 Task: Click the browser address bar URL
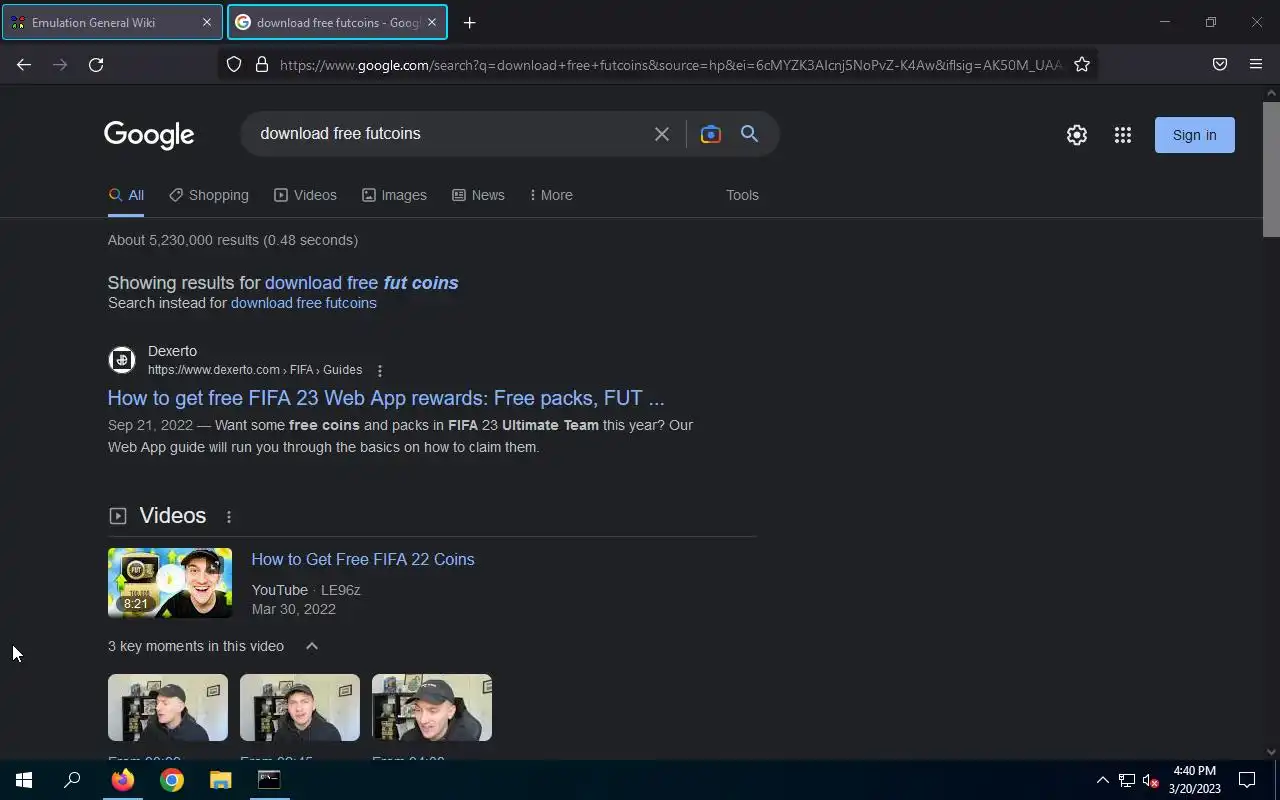click(670, 65)
